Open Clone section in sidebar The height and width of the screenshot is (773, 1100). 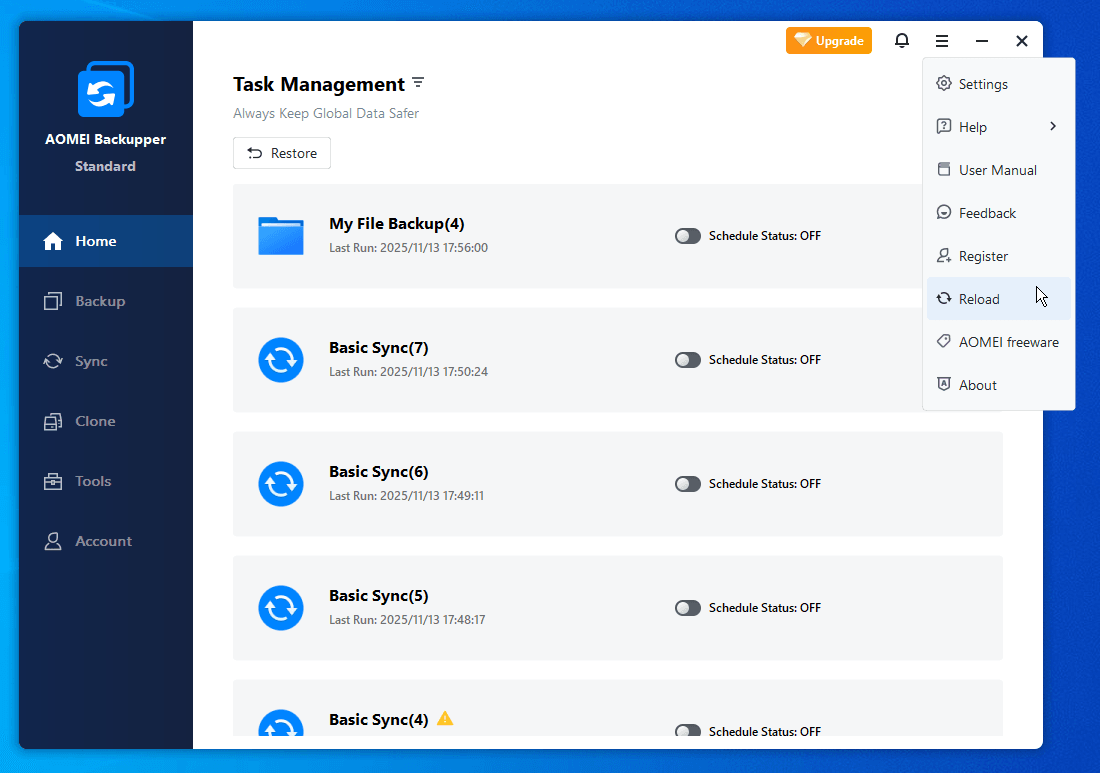95,421
